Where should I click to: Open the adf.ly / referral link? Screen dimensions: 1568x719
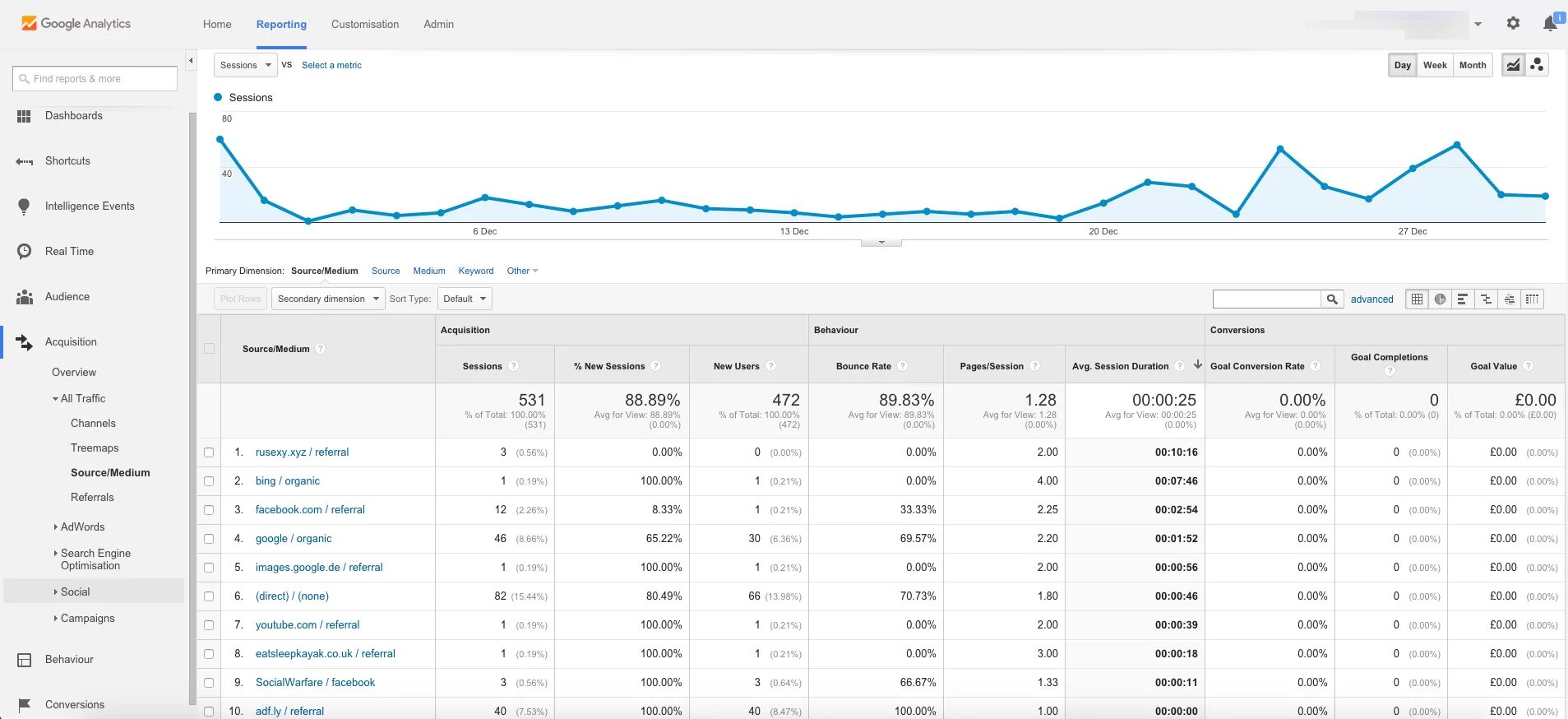pos(289,712)
